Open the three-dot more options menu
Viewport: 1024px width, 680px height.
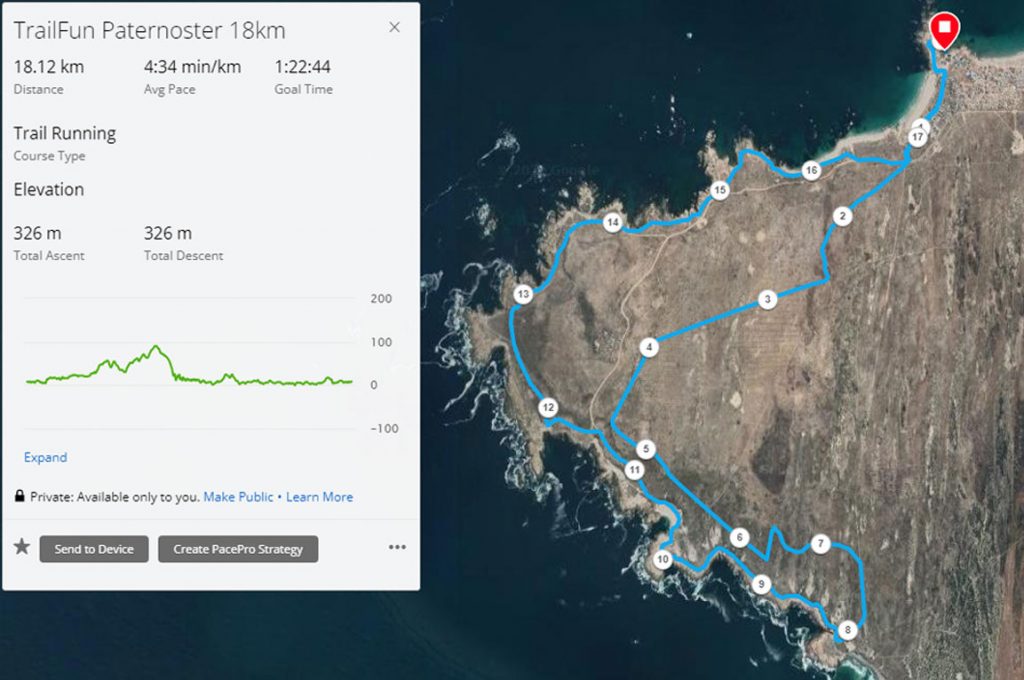(x=397, y=547)
